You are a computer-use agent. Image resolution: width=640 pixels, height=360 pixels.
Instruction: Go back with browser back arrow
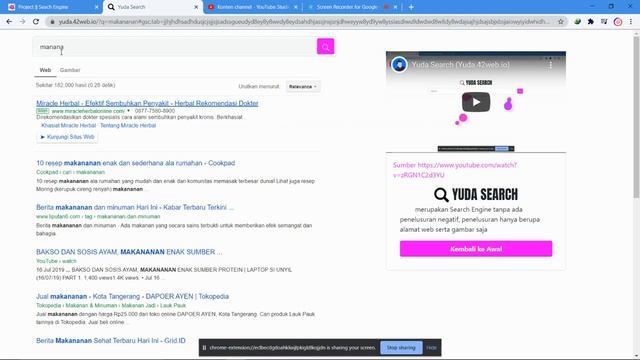click(9, 22)
